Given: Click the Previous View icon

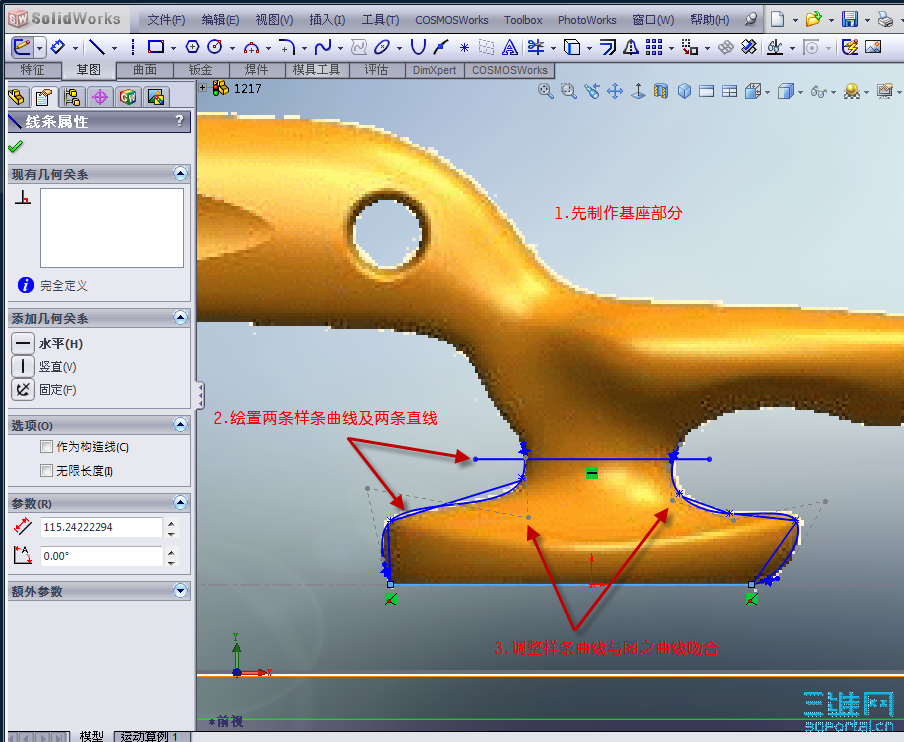Looking at the screenshot, I should (x=592, y=91).
